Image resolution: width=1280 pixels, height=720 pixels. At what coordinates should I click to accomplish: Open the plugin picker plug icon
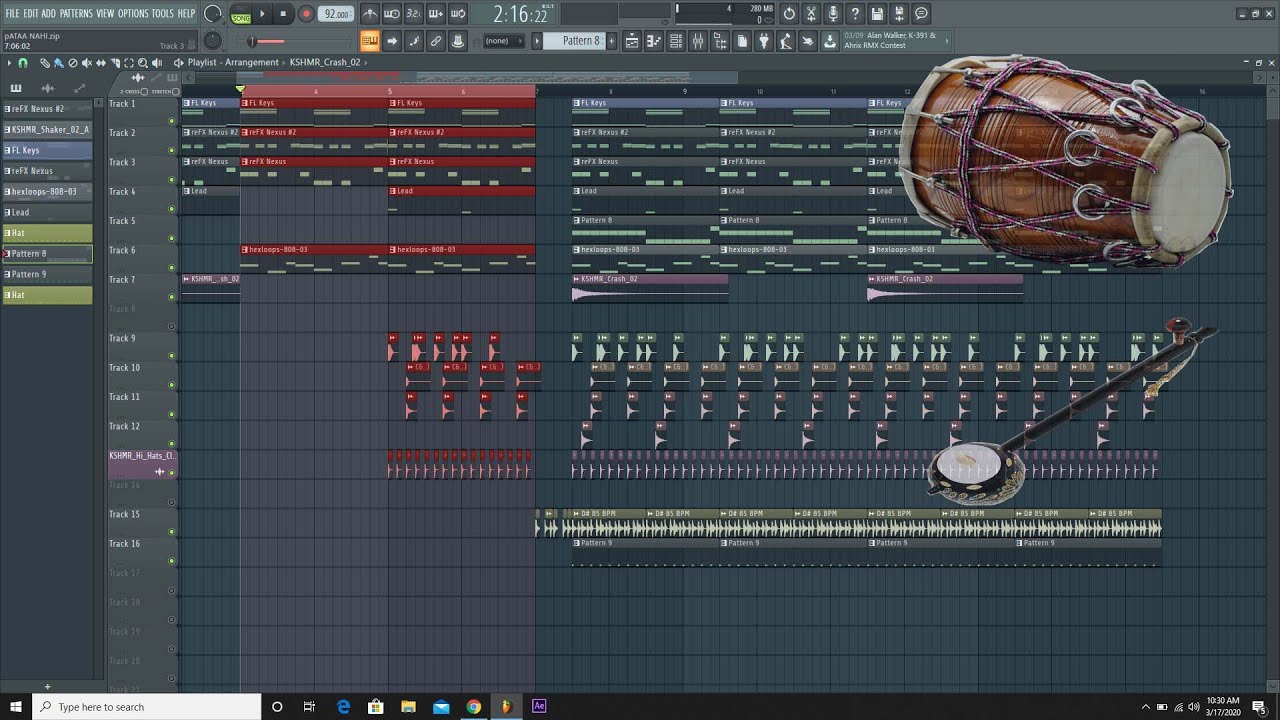click(764, 41)
